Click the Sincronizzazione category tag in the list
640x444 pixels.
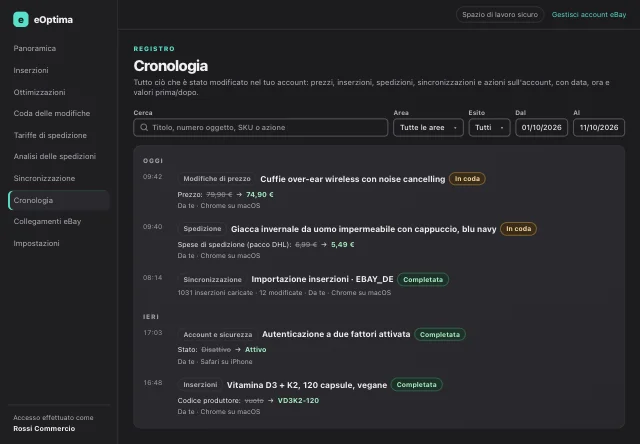click(x=212, y=280)
